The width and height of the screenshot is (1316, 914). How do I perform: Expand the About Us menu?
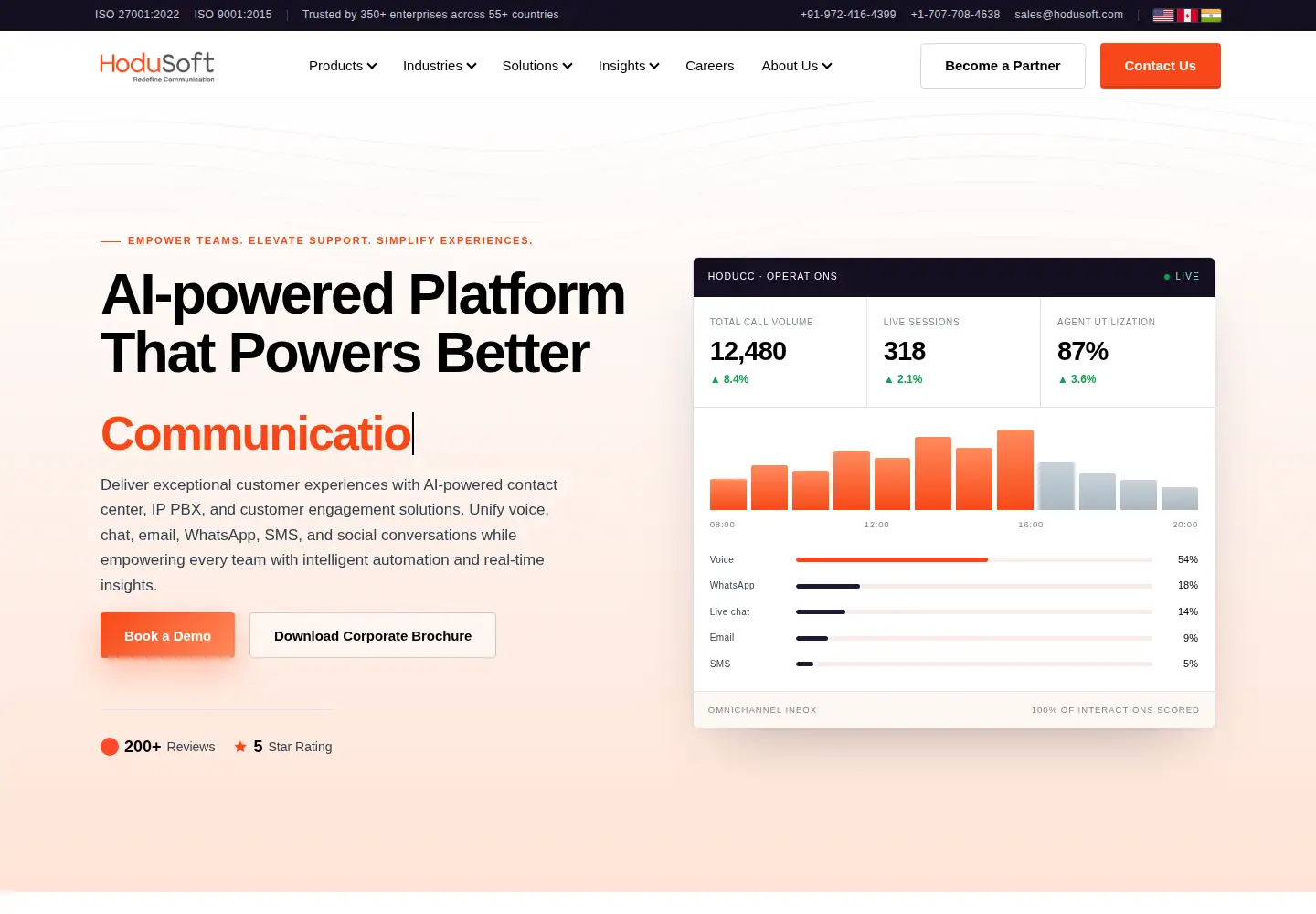tap(797, 66)
